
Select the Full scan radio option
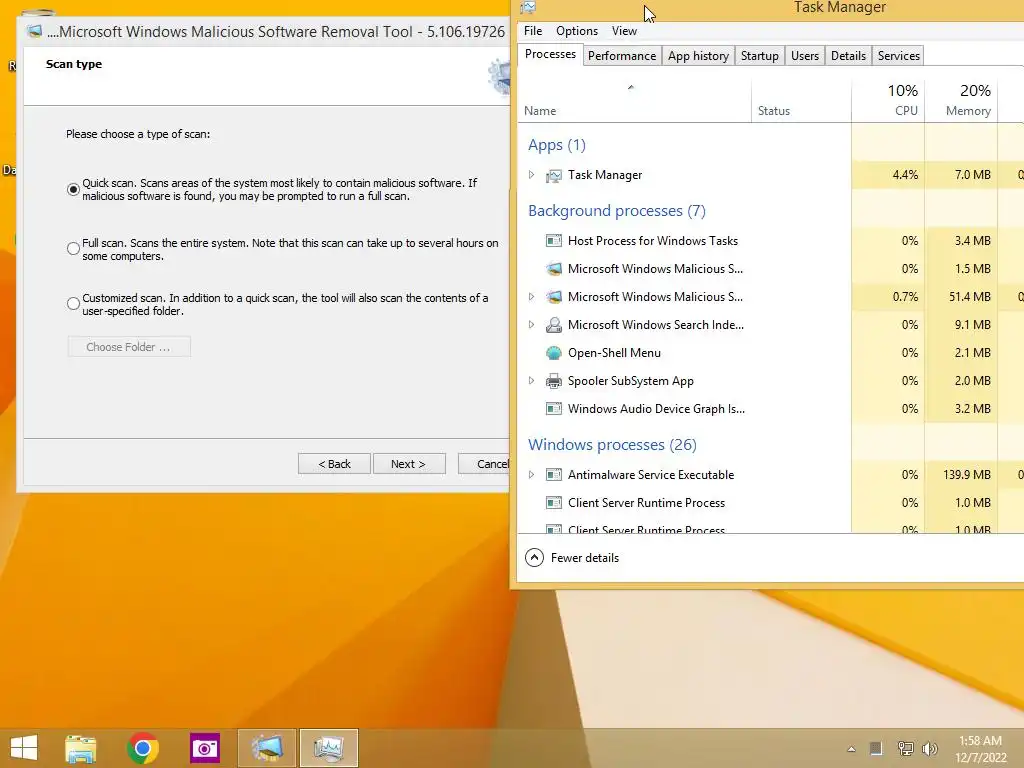tap(73, 249)
